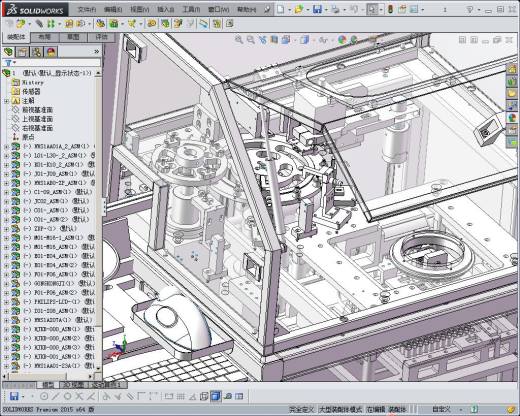Viewport: 520px width, 416px height.
Task: Click the Zoom to Fit magnifier in view toolbar
Action: pos(239,40)
